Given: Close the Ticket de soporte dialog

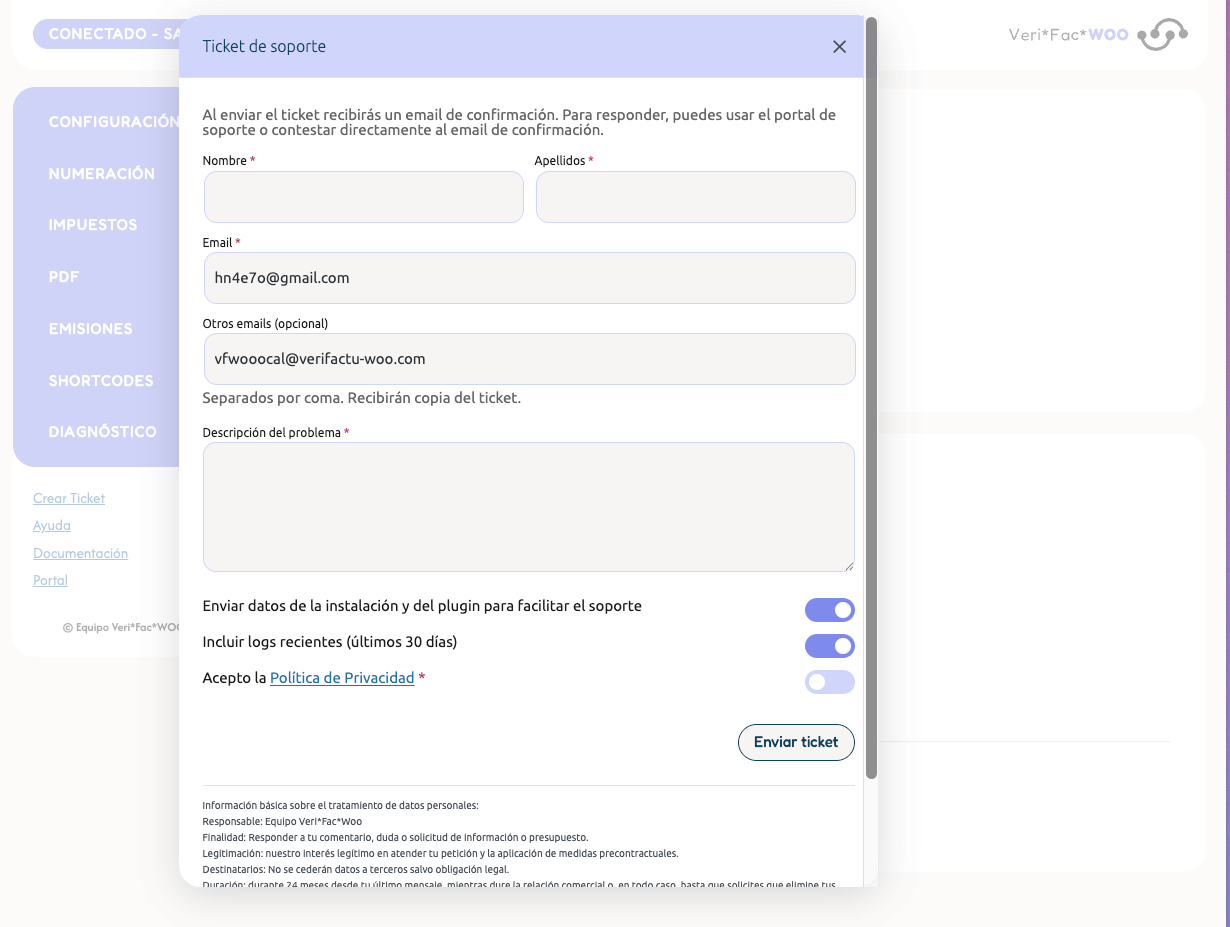Looking at the screenshot, I should (839, 47).
